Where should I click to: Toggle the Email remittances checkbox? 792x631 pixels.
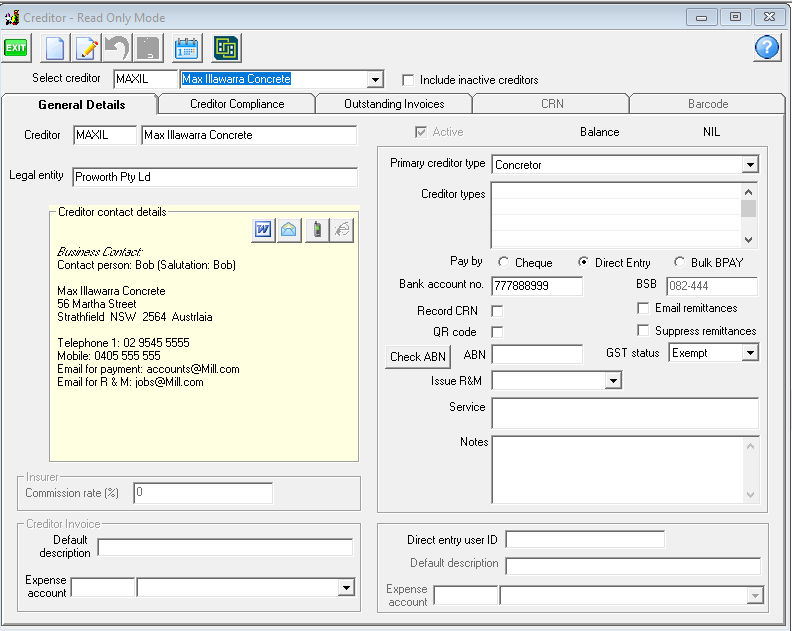click(643, 308)
